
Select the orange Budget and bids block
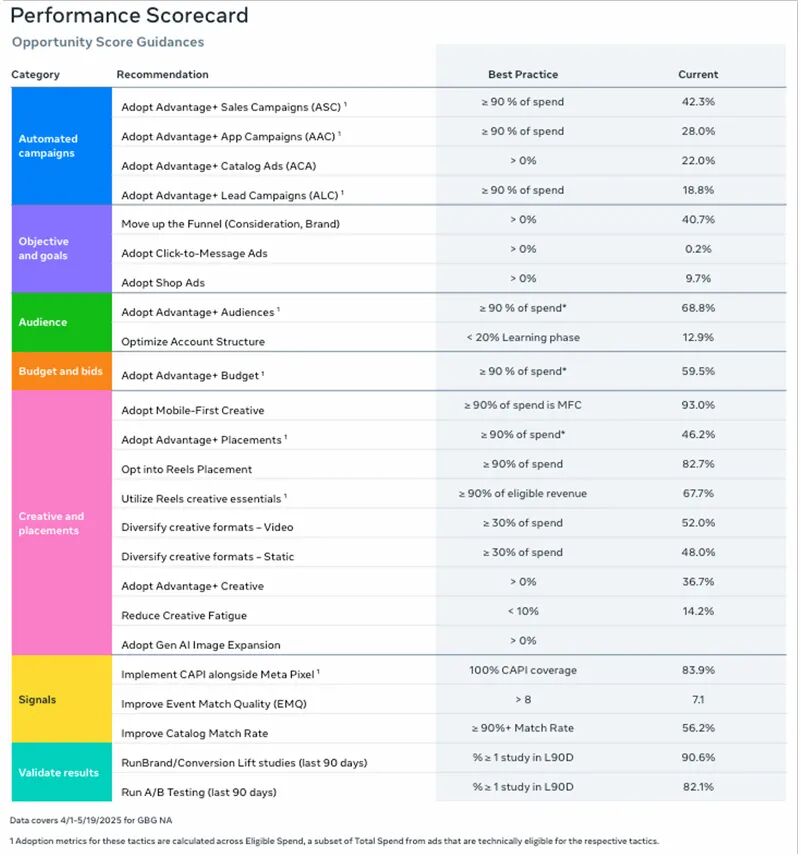pos(61,371)
